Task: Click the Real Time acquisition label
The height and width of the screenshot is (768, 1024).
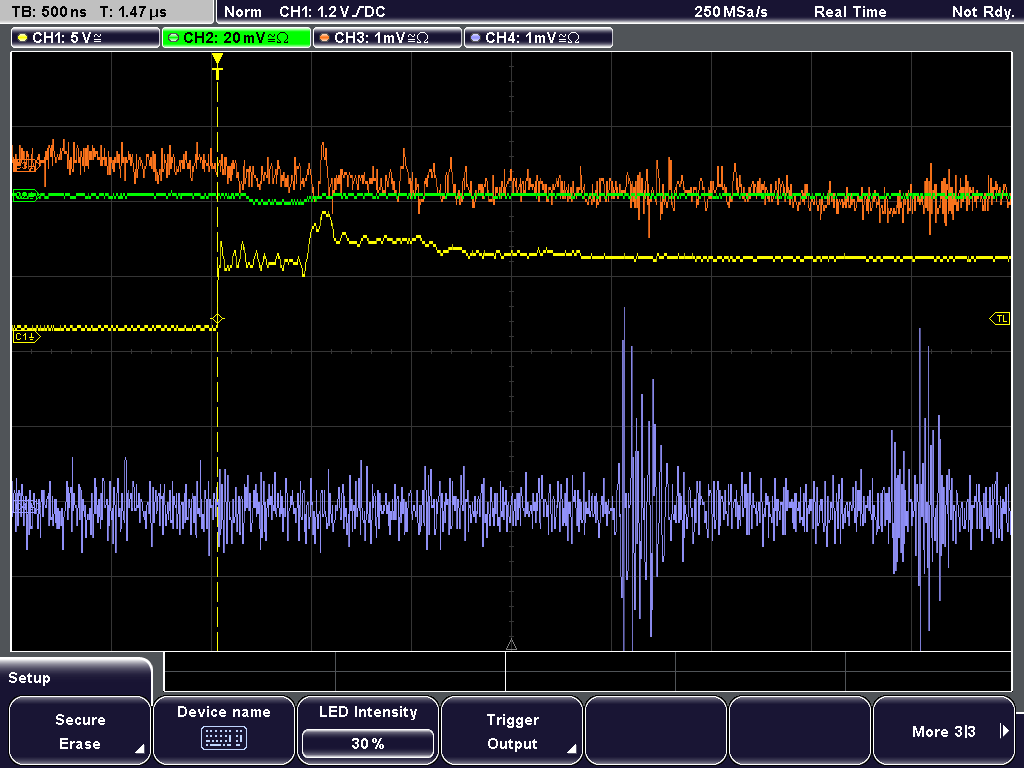Action: coord(850,12)
